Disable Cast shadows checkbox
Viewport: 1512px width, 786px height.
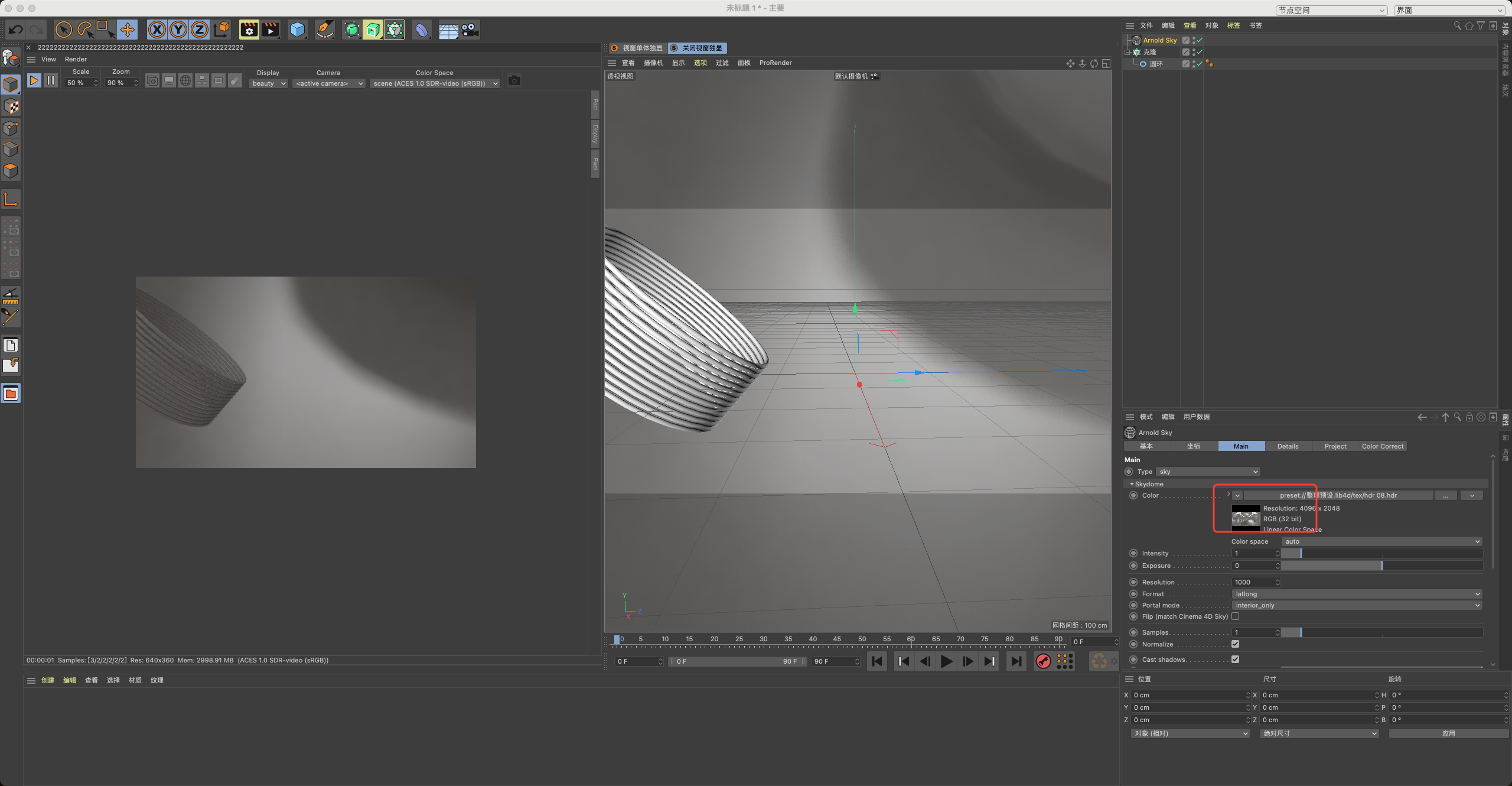tap(1235, 660)
